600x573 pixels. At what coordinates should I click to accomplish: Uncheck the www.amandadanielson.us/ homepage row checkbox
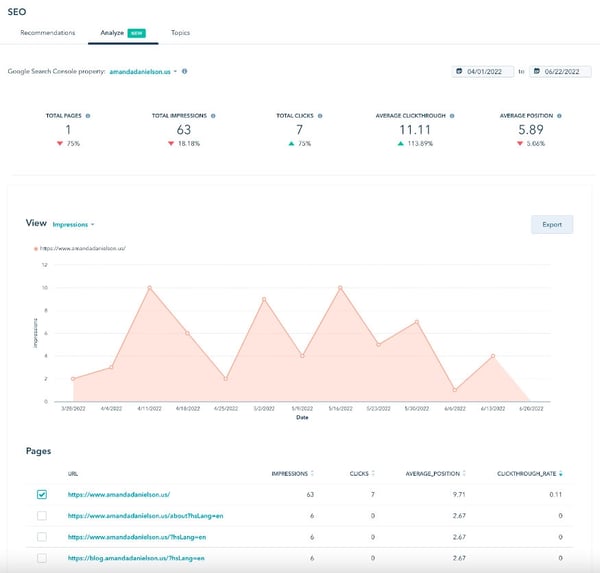[41, 494]
